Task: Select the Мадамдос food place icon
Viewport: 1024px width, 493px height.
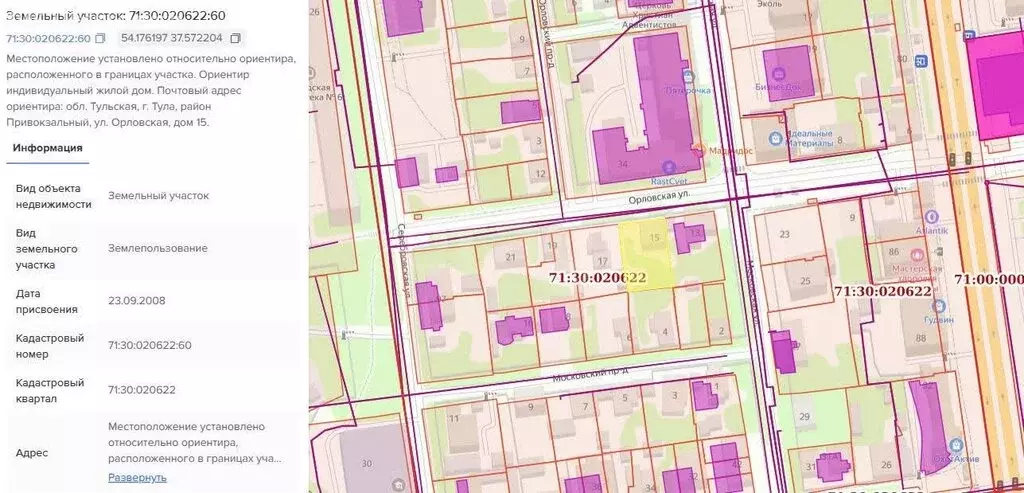Action: [x=700, y=150]
